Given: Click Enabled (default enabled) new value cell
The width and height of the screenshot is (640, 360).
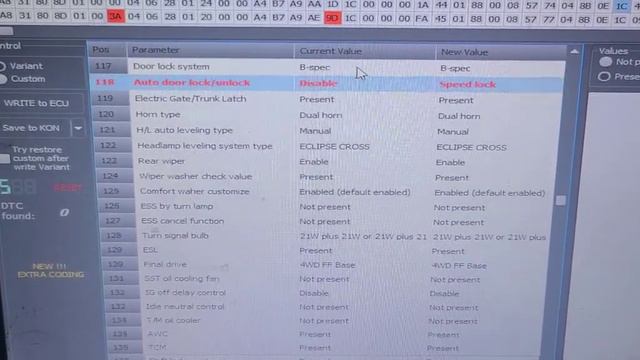Looking at the screenshot, I should (x=489, y=193).
